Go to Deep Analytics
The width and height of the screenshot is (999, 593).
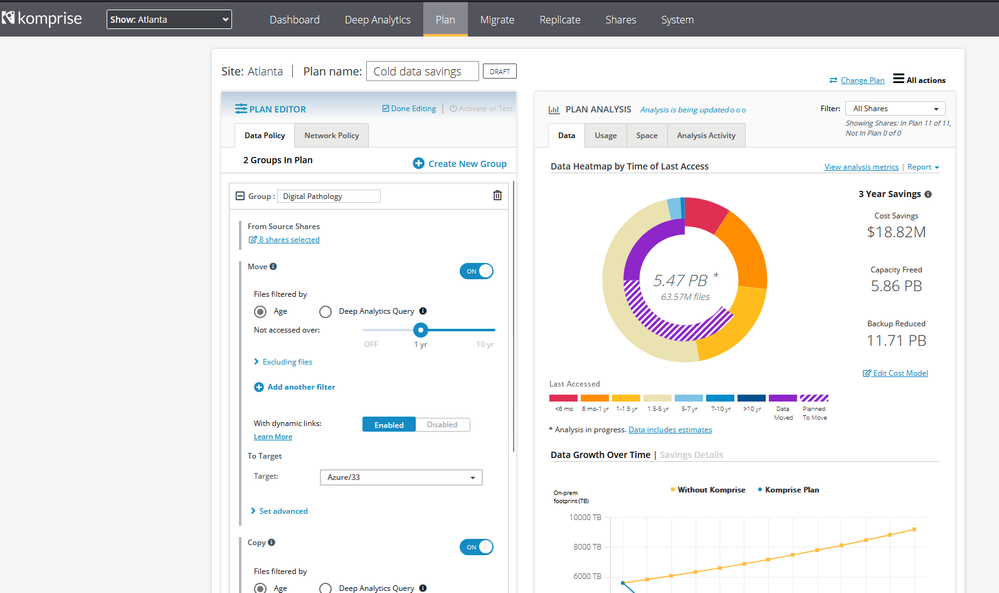point(378,20)
